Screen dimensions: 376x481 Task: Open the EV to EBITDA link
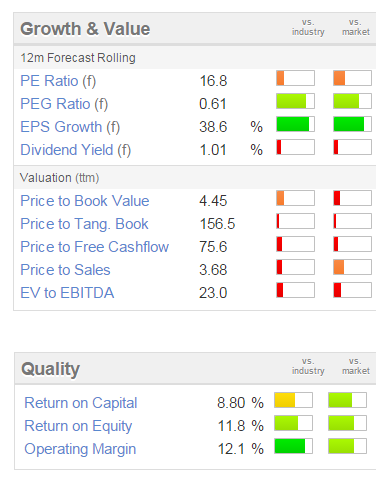click(67, 293)
